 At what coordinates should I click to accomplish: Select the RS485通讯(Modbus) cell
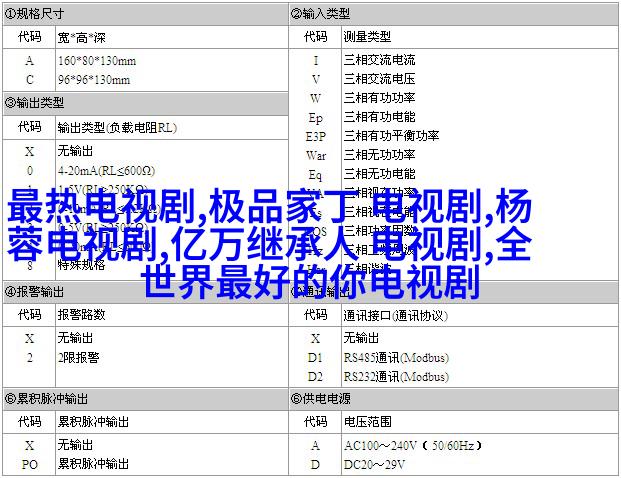(396, 357)
